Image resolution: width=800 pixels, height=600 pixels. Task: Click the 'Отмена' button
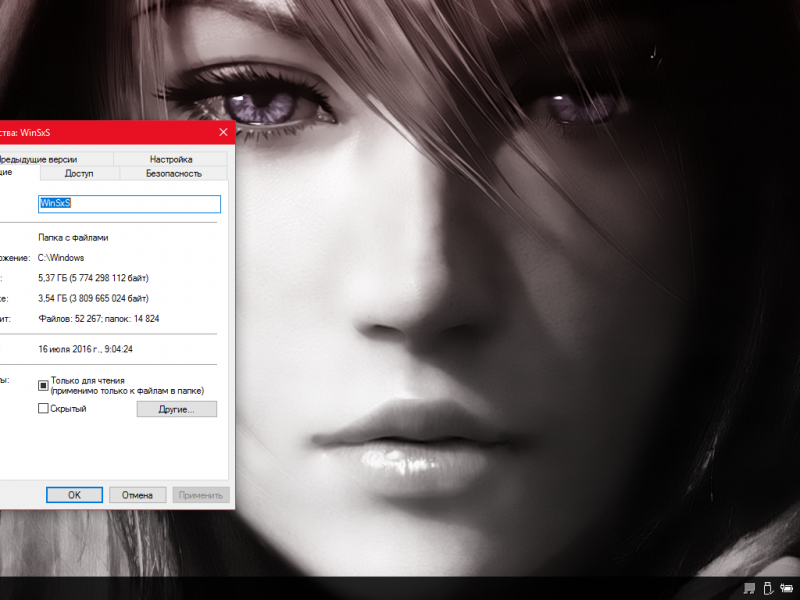coord(137,495)
